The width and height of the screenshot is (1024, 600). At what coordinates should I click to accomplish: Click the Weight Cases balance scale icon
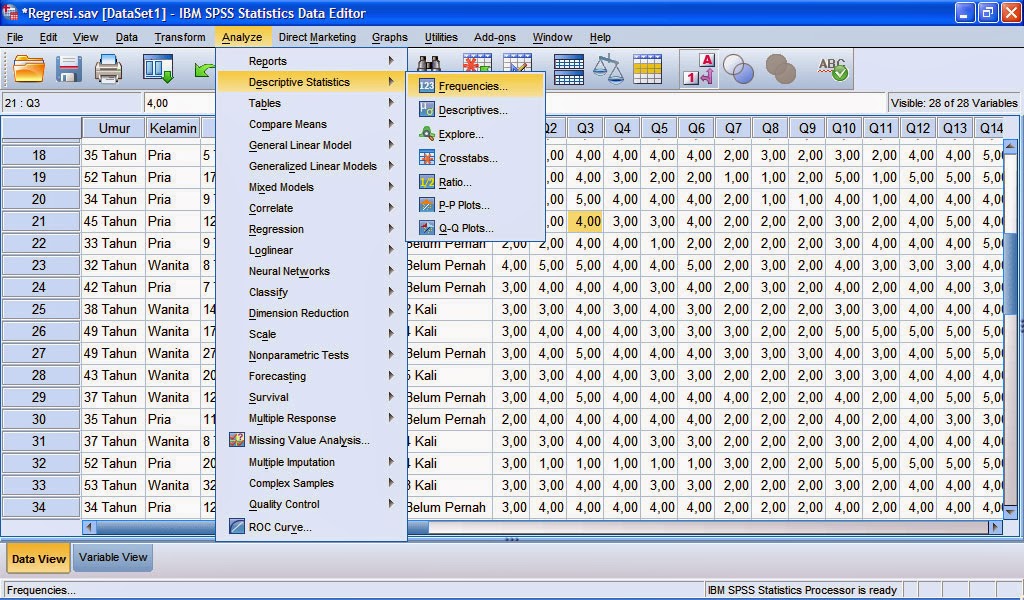point(608,69)
